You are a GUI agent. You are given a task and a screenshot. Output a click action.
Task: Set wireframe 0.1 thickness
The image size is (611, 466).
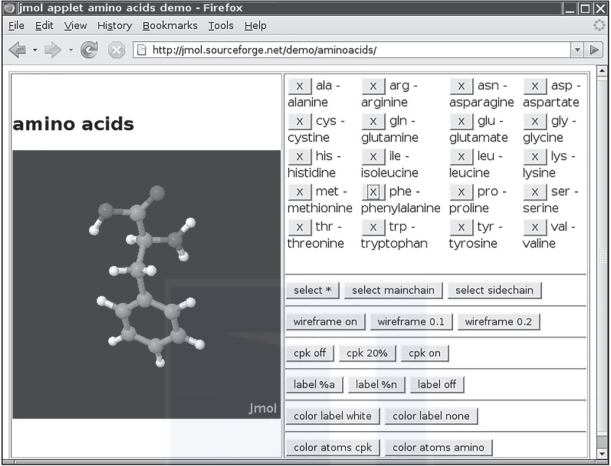411,322
